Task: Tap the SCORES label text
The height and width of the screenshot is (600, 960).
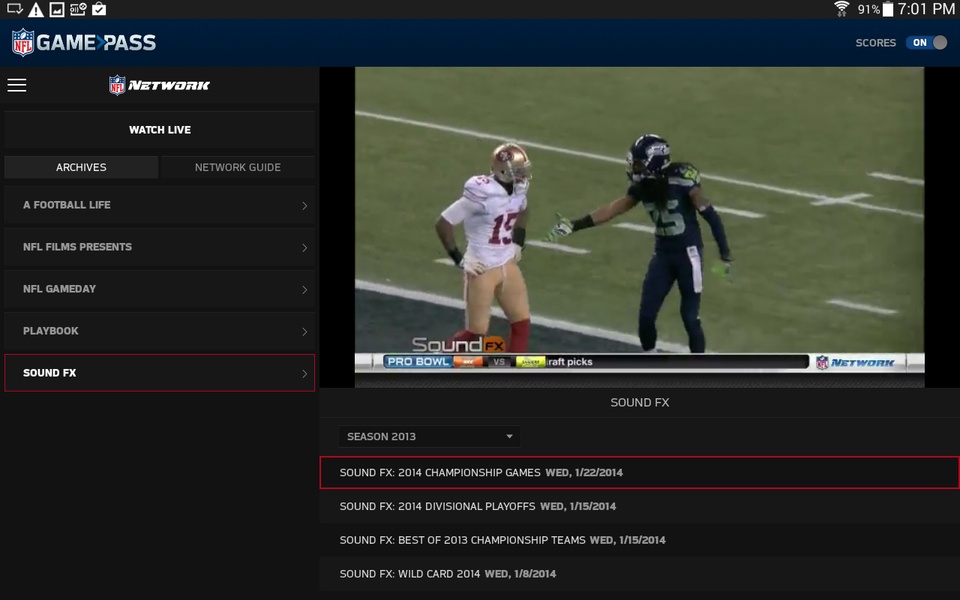Action: point(876,43)
